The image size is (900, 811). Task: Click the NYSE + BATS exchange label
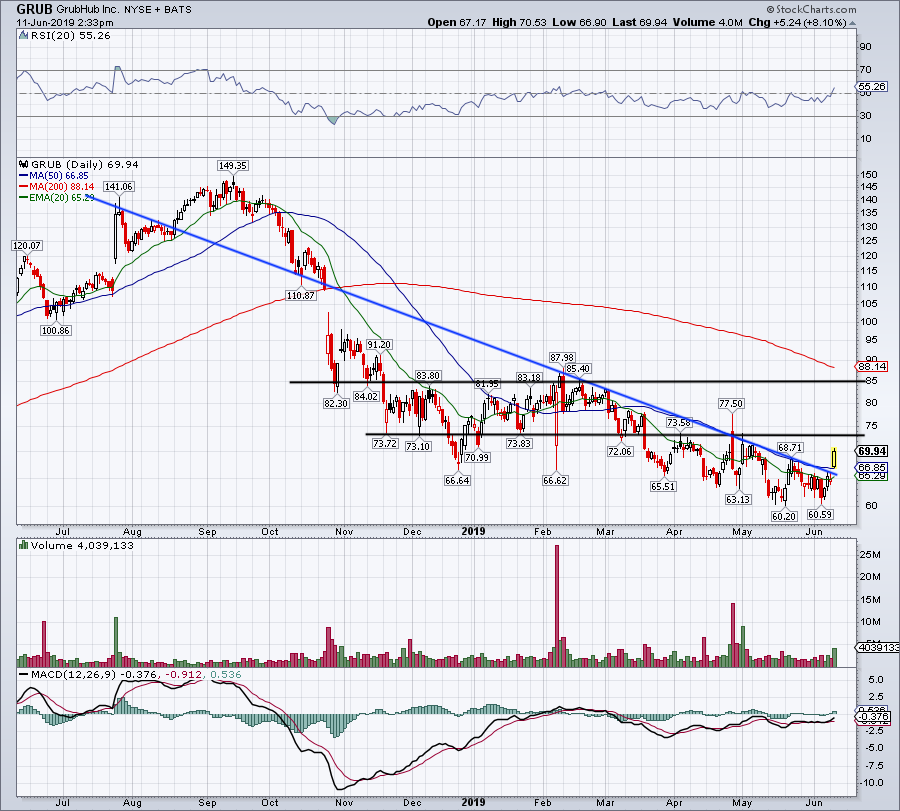tap(158, 10)
